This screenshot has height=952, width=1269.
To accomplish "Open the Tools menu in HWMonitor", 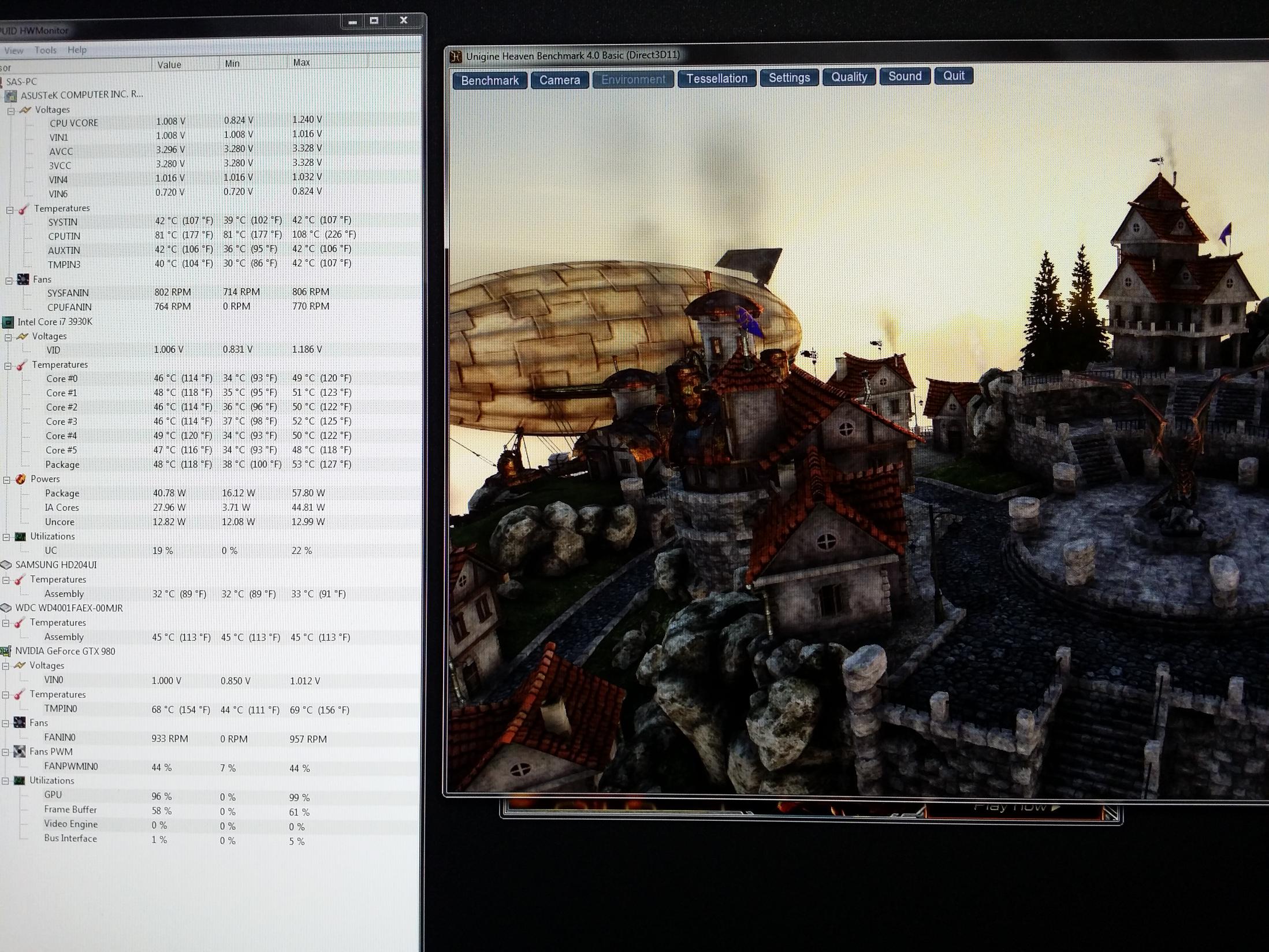I will [x=45, y=50].
